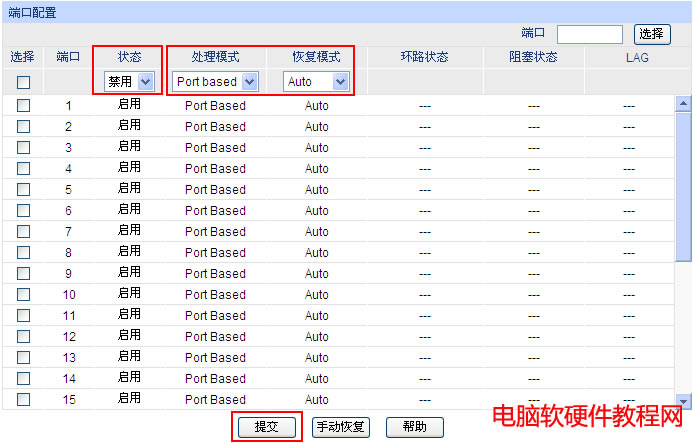Expand the 处理模式 Port based dropdown
Viewport: 693px width, 443px height.
pos(215,81)
